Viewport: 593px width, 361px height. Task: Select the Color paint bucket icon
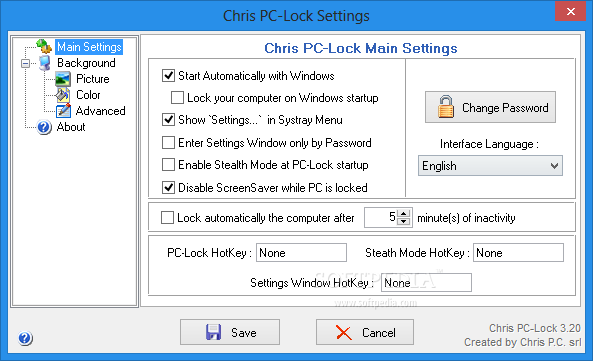pos(62,95)
